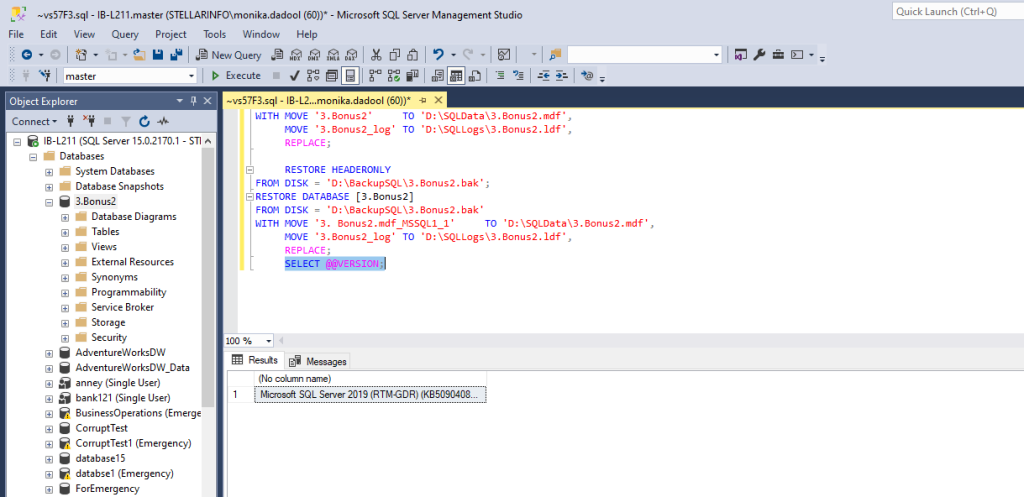Screen dimensions: 1024x497
Task: Expand the Security folder under 3.Bonus2
Action: 65,338
